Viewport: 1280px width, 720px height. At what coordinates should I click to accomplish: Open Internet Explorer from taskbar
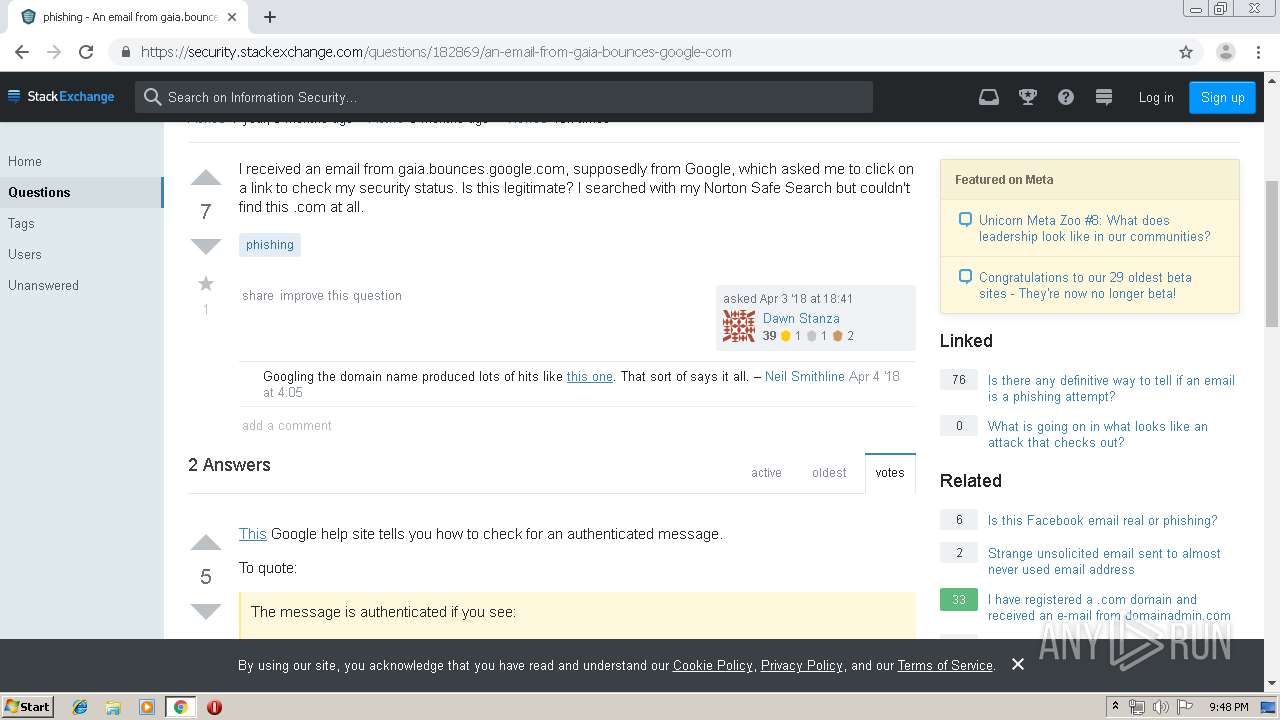click(80, 707)
